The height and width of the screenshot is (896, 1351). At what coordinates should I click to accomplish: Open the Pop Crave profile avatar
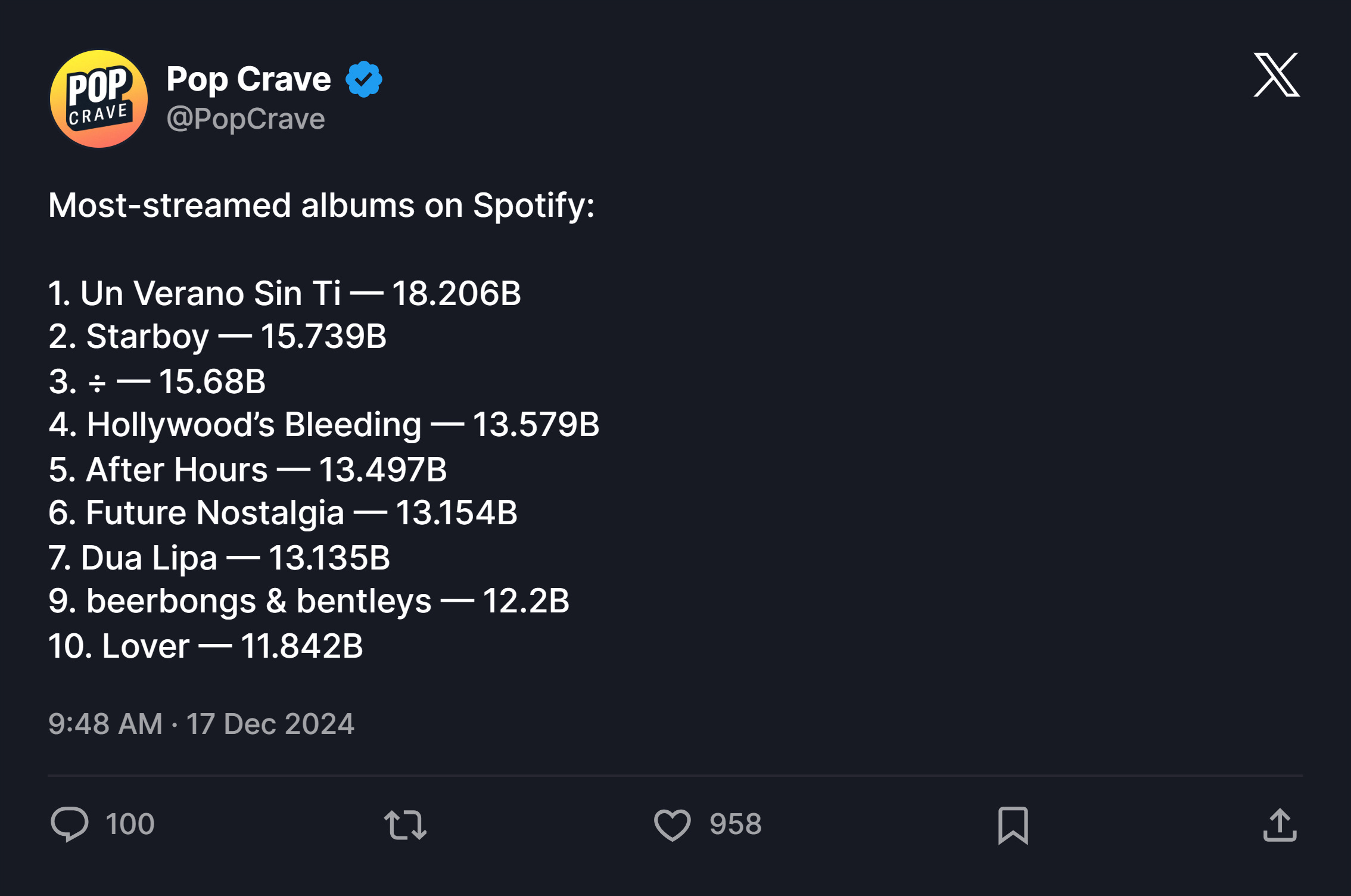pyautogui.click(x=99, y=99)
